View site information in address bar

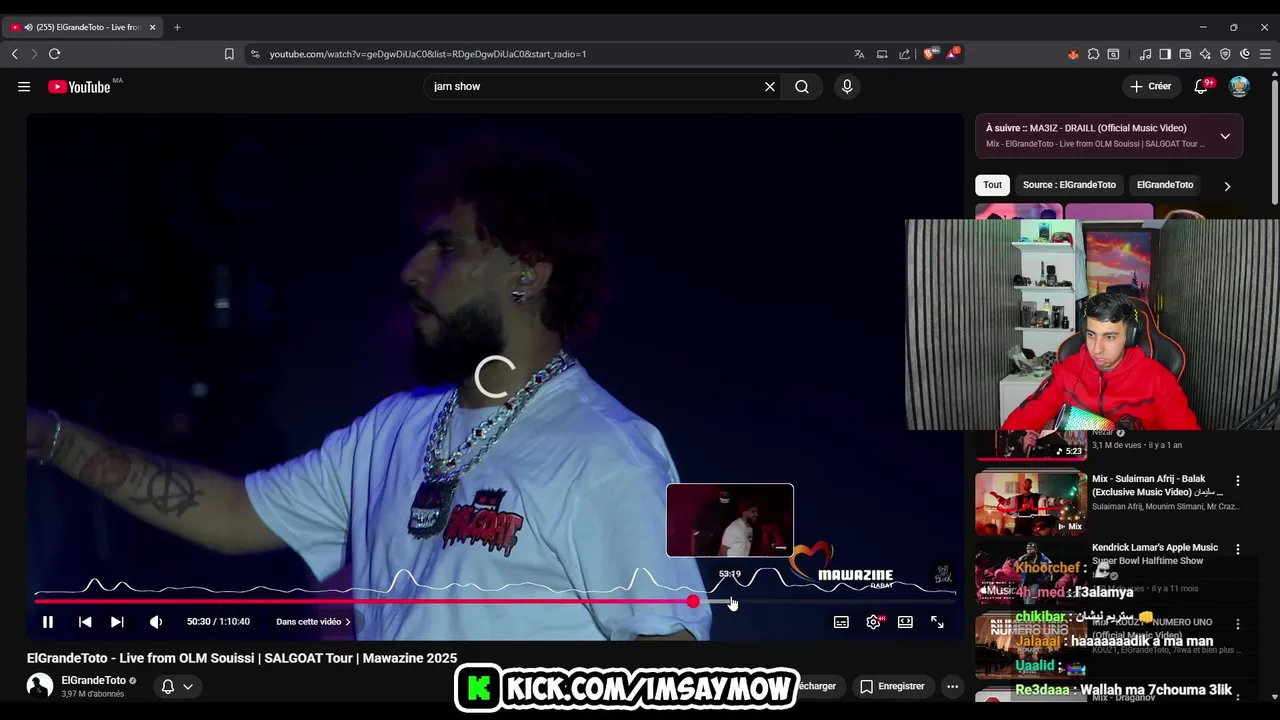click(255, 54)
